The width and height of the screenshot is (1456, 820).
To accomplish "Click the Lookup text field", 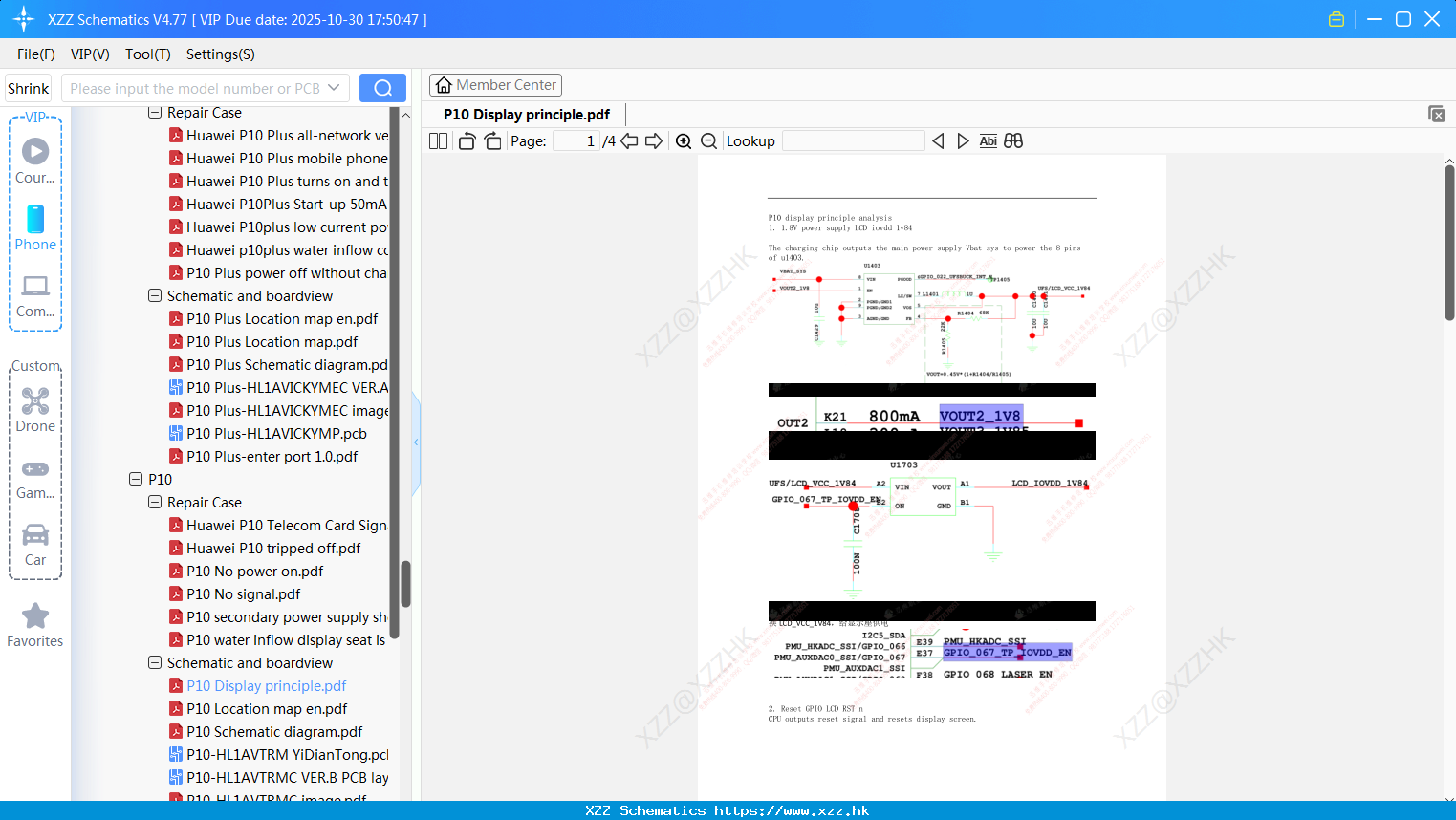I will point(853,141).
